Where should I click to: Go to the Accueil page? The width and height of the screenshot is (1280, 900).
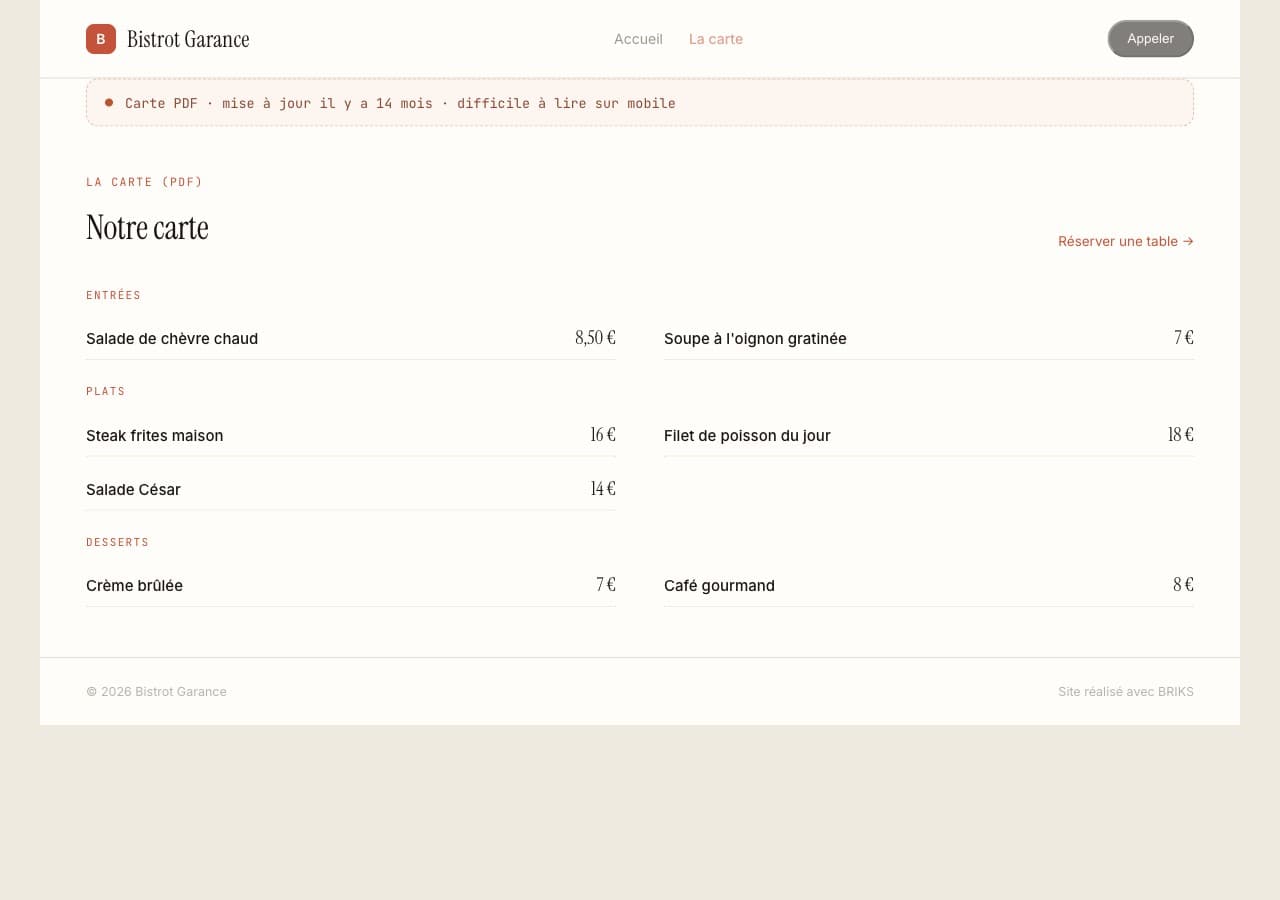[638, 39]
